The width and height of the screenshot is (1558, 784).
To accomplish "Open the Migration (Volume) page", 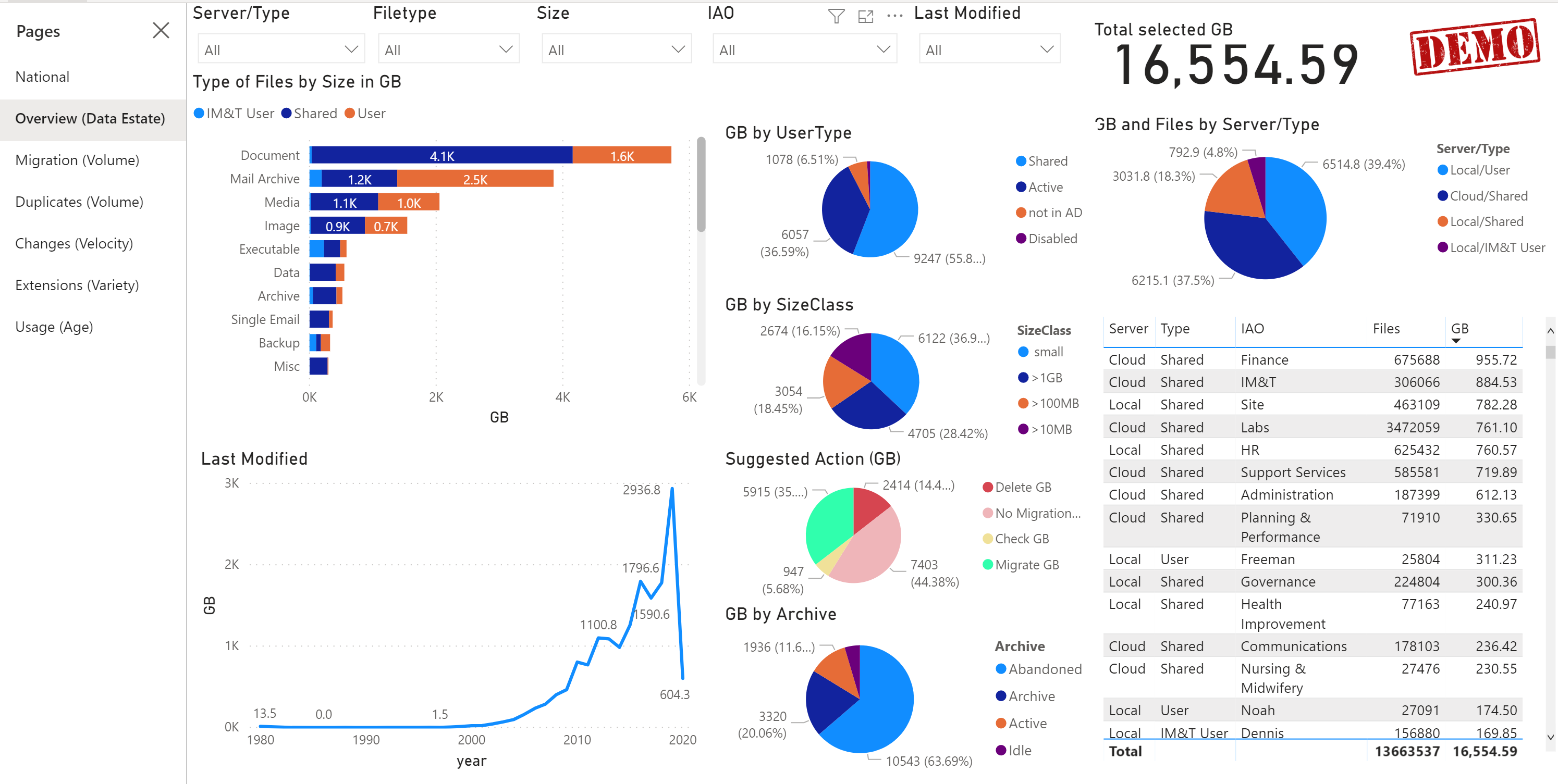I will coord(77,160).
